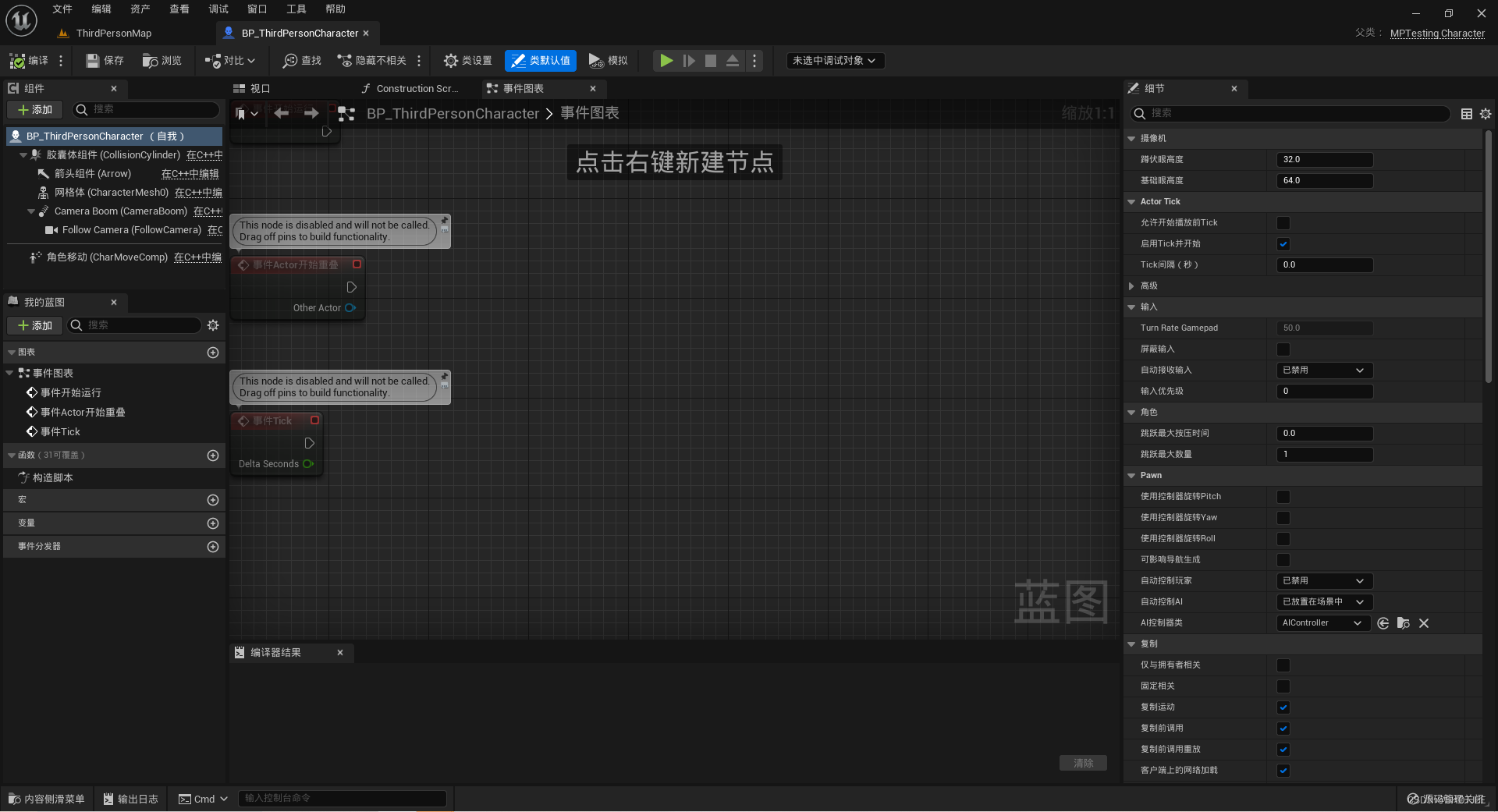Image resolution: width=1498 pixels, height=812 pixels.
Task: Toggle 隐藏不相关 in the toolbar
Action: tap(371, 61)
